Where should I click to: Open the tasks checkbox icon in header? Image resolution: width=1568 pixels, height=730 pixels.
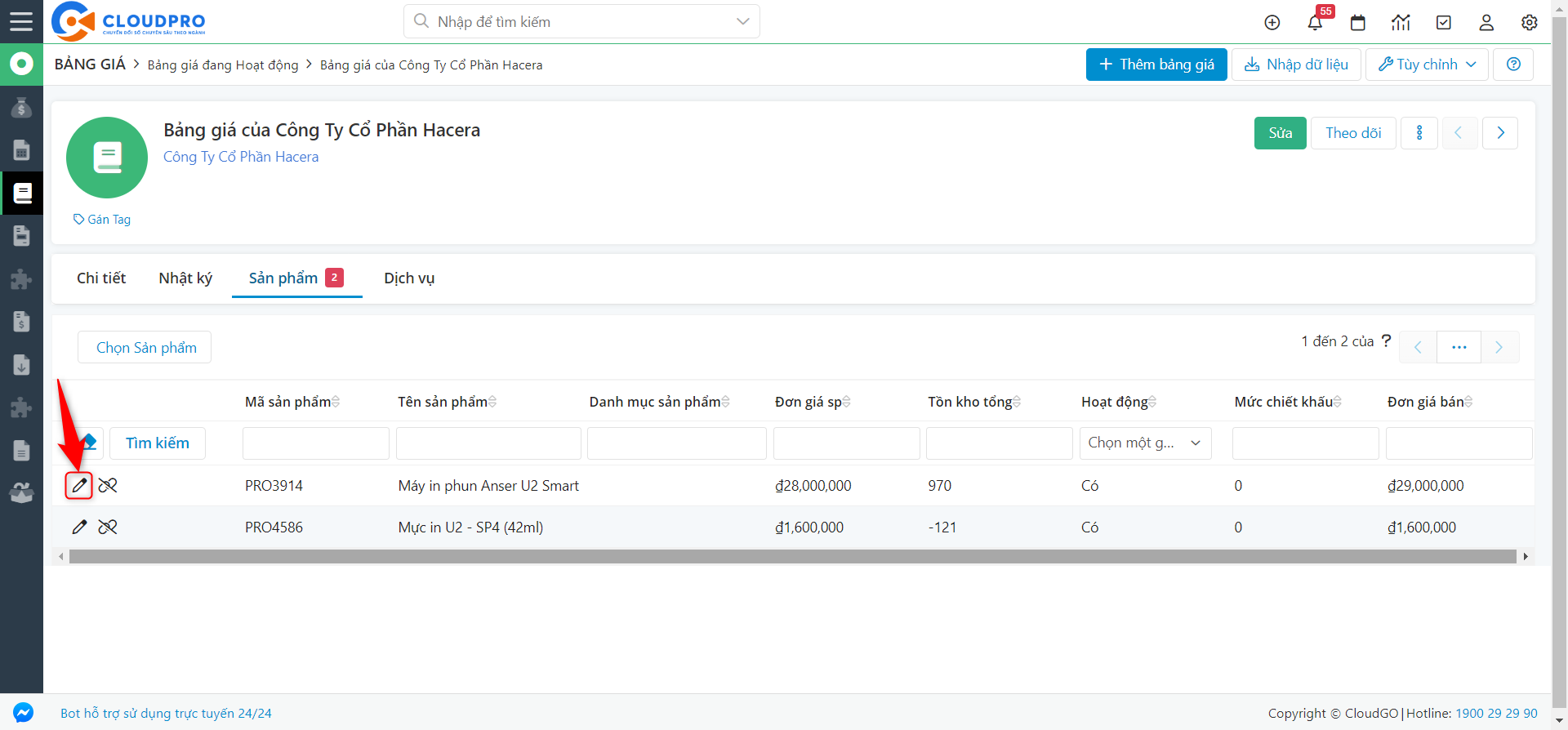point(1444,23)
